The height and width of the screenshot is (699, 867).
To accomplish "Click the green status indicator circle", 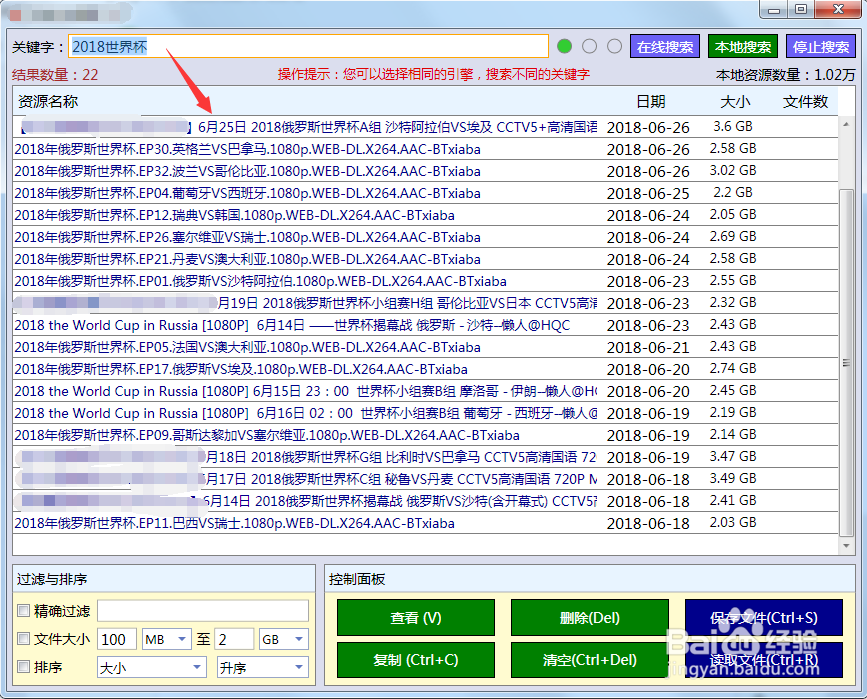I will click(565, 46).
